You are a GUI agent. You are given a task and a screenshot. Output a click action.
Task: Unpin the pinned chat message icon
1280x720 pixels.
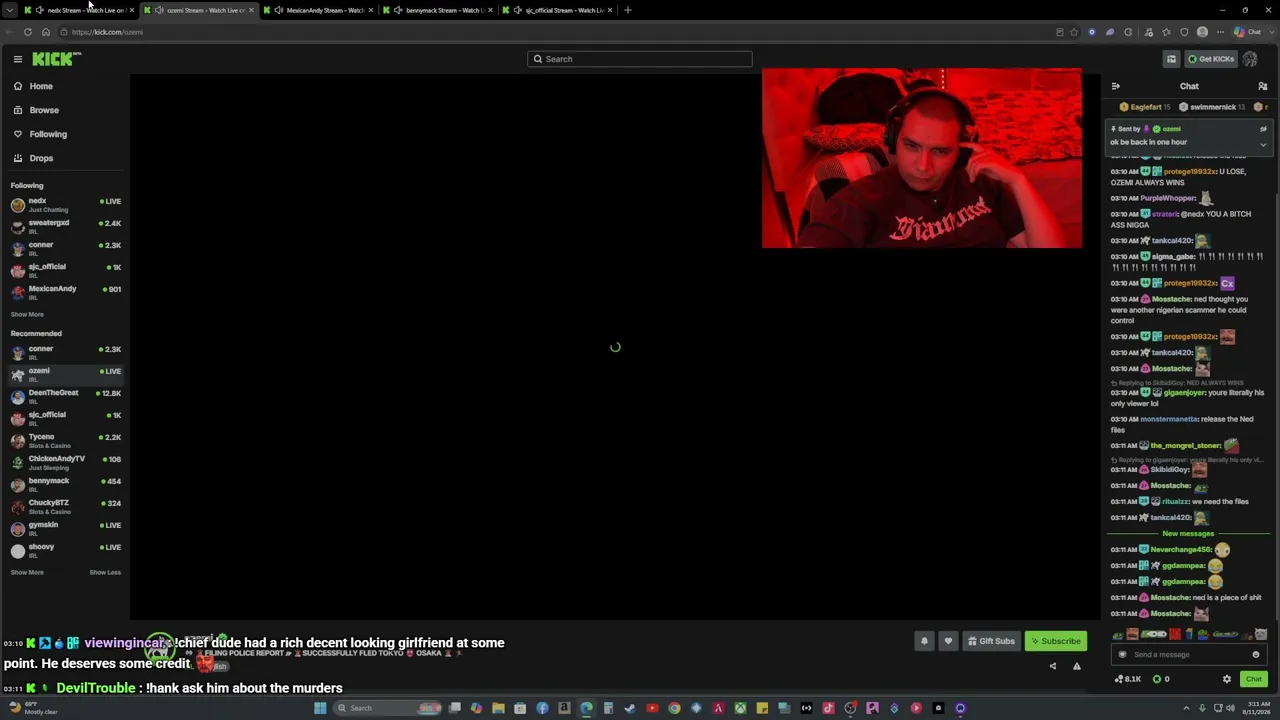click(x=1263, y=129)
